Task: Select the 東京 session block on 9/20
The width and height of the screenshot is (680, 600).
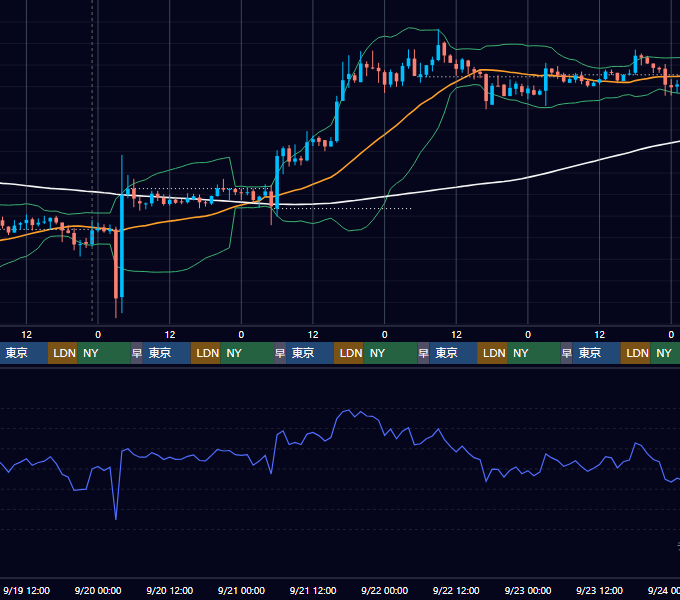Action: click(x=167, y=353)
